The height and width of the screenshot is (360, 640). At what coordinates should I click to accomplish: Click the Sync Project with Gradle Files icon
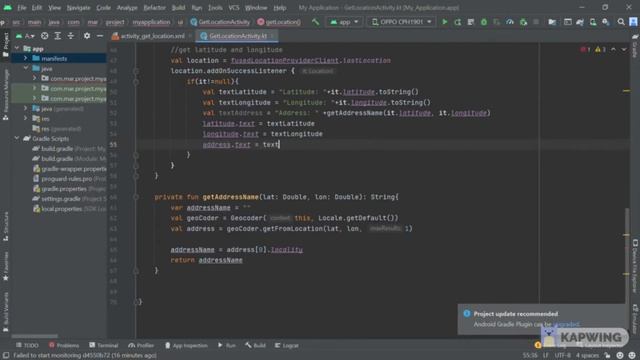tap(580, 22)
